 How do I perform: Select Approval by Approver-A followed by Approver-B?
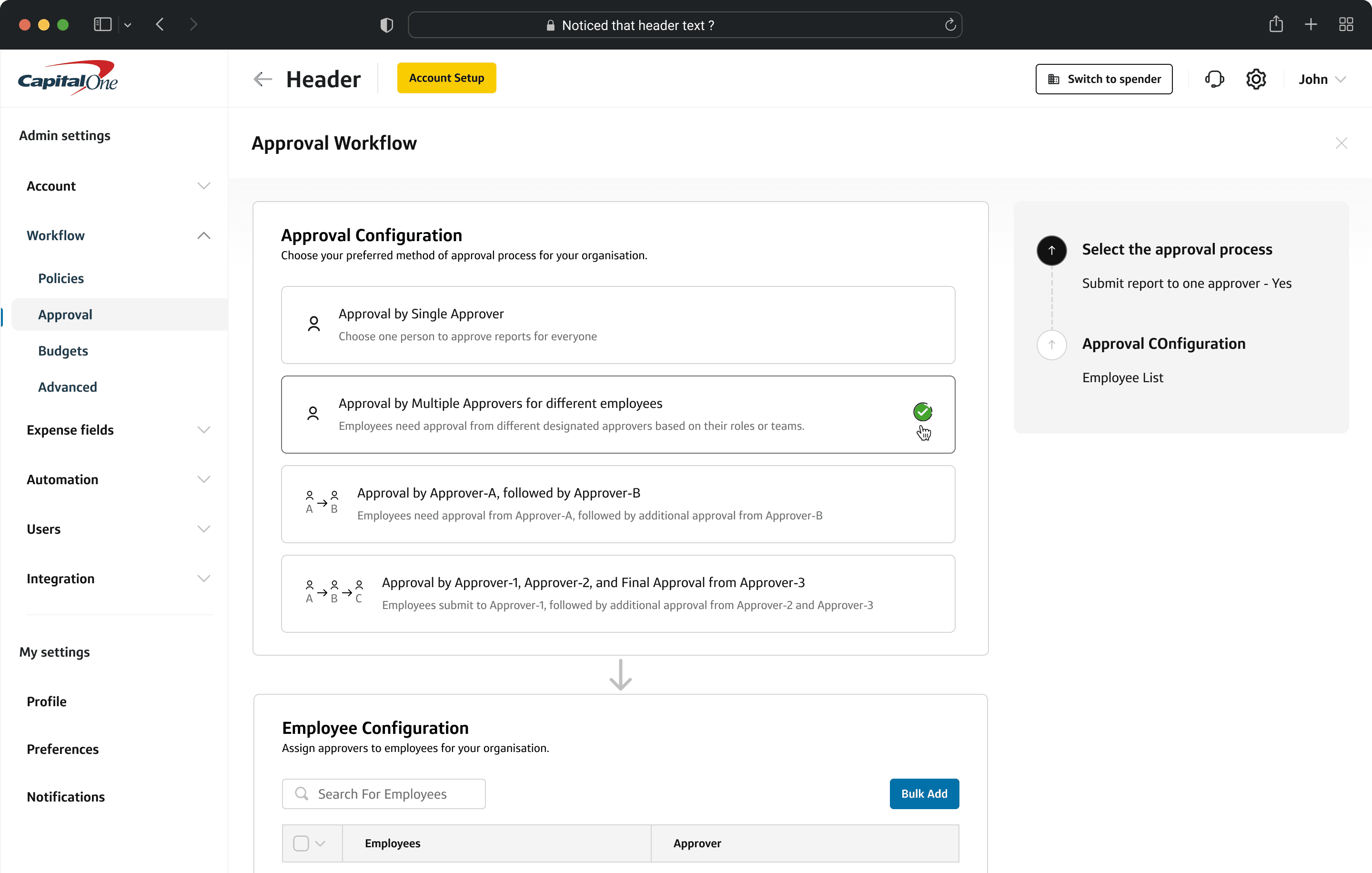[617, 504]
